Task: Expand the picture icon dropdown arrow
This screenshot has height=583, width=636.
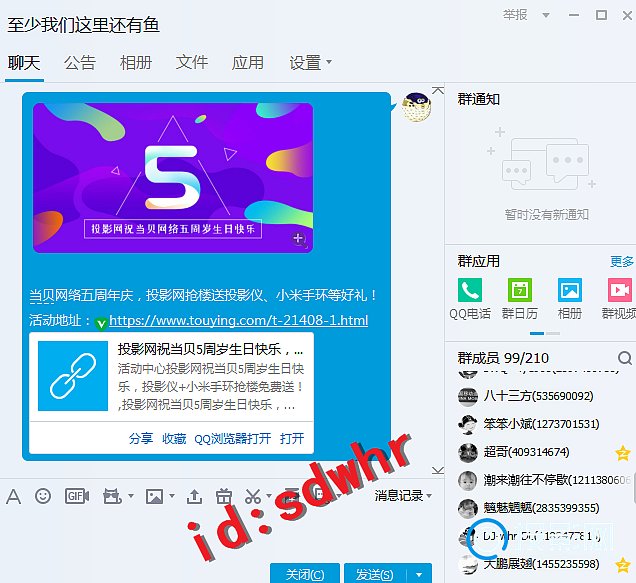Action: 172,496
